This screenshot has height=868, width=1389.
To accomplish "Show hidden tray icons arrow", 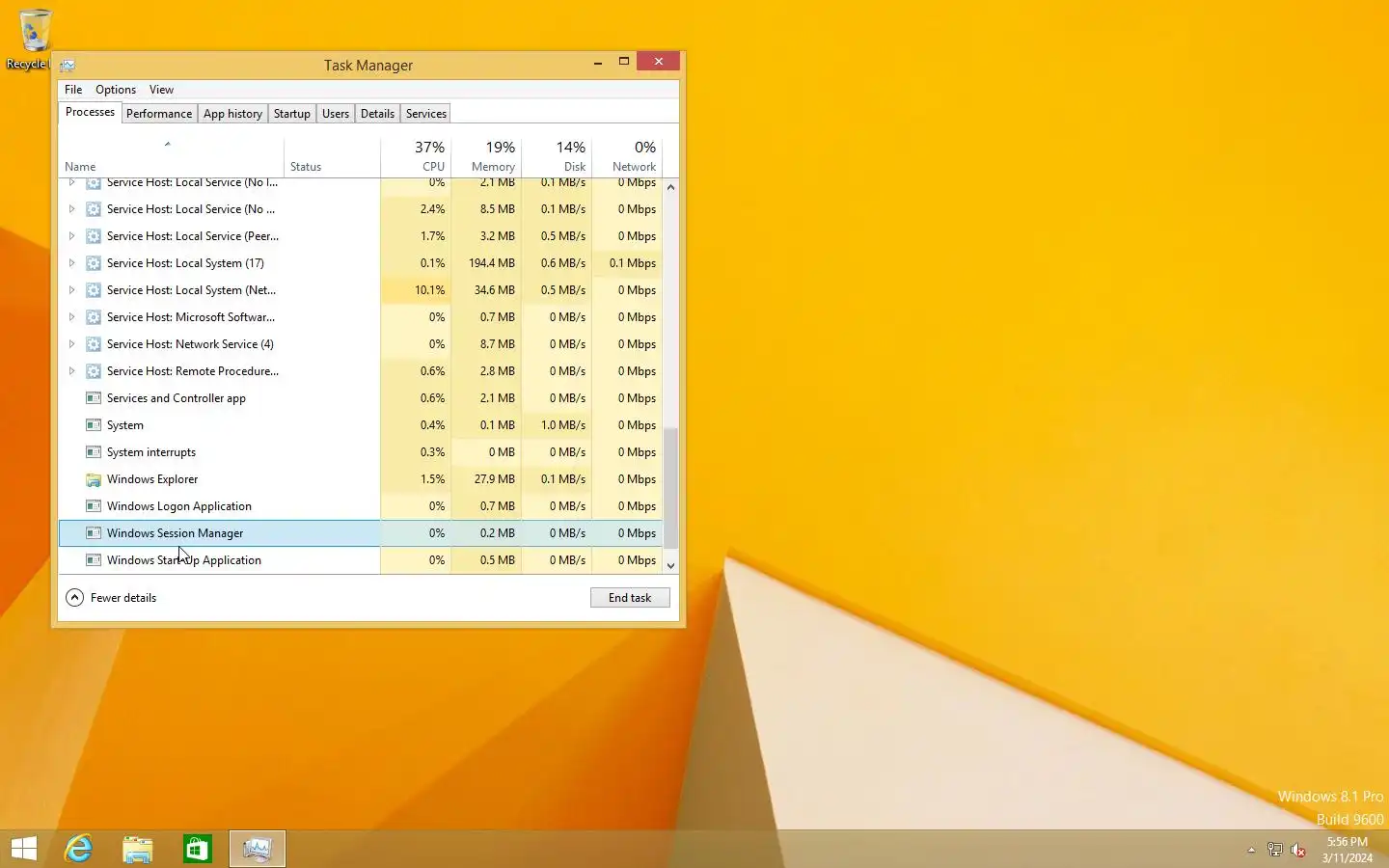I will [1251, 850].
